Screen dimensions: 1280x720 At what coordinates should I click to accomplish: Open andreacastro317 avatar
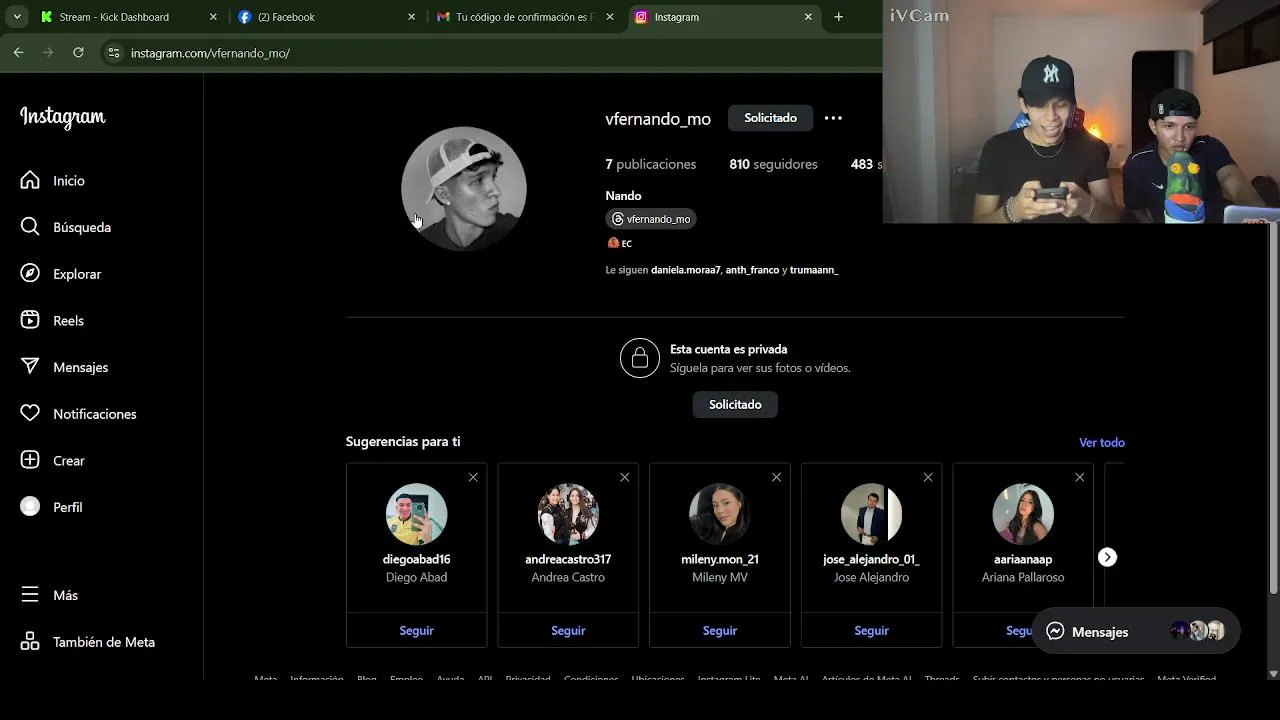click(x=568, y=514)
